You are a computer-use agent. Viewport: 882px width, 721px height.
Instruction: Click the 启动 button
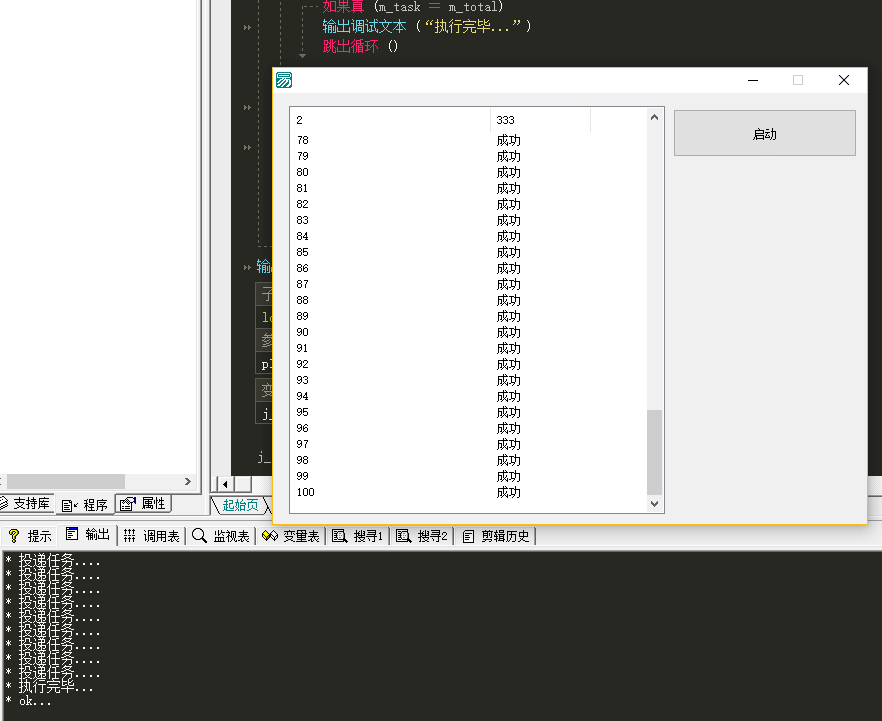click(x=764, y=133)
